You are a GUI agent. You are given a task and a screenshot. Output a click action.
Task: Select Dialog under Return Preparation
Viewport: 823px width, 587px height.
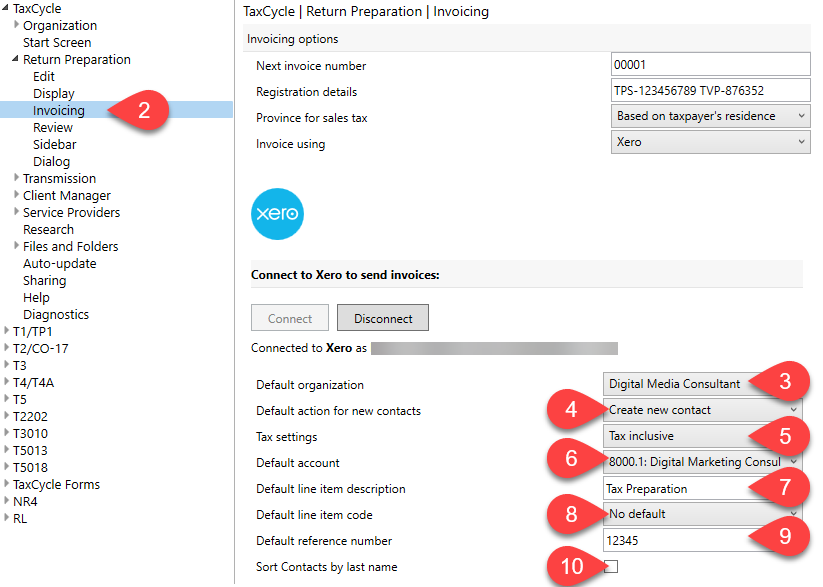(x=51, y=162)
